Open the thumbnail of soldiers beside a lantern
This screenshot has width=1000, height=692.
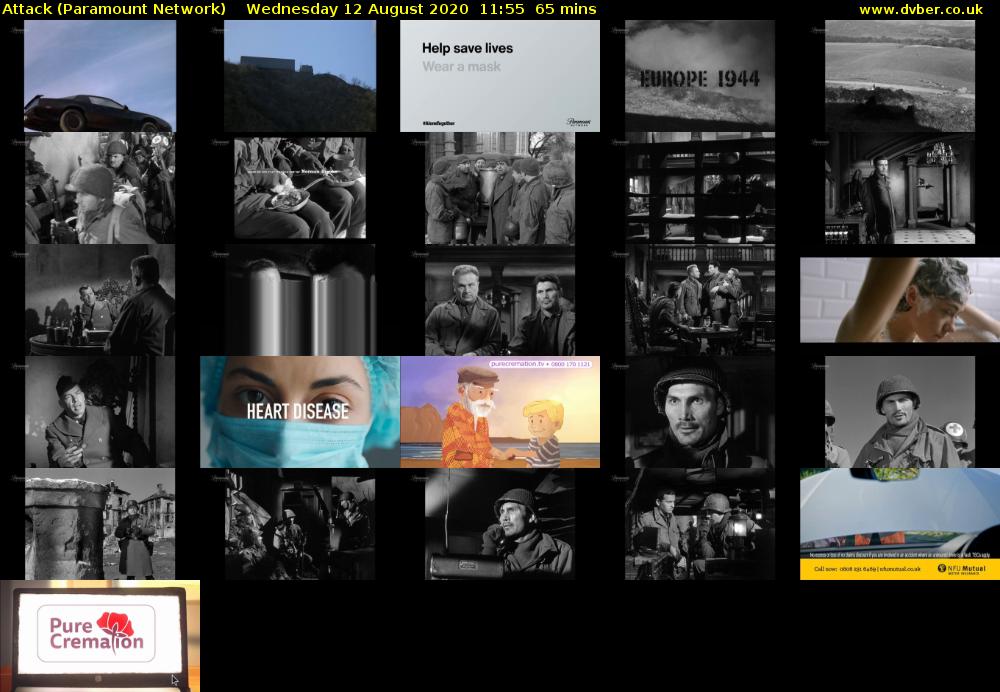point(700,524)
